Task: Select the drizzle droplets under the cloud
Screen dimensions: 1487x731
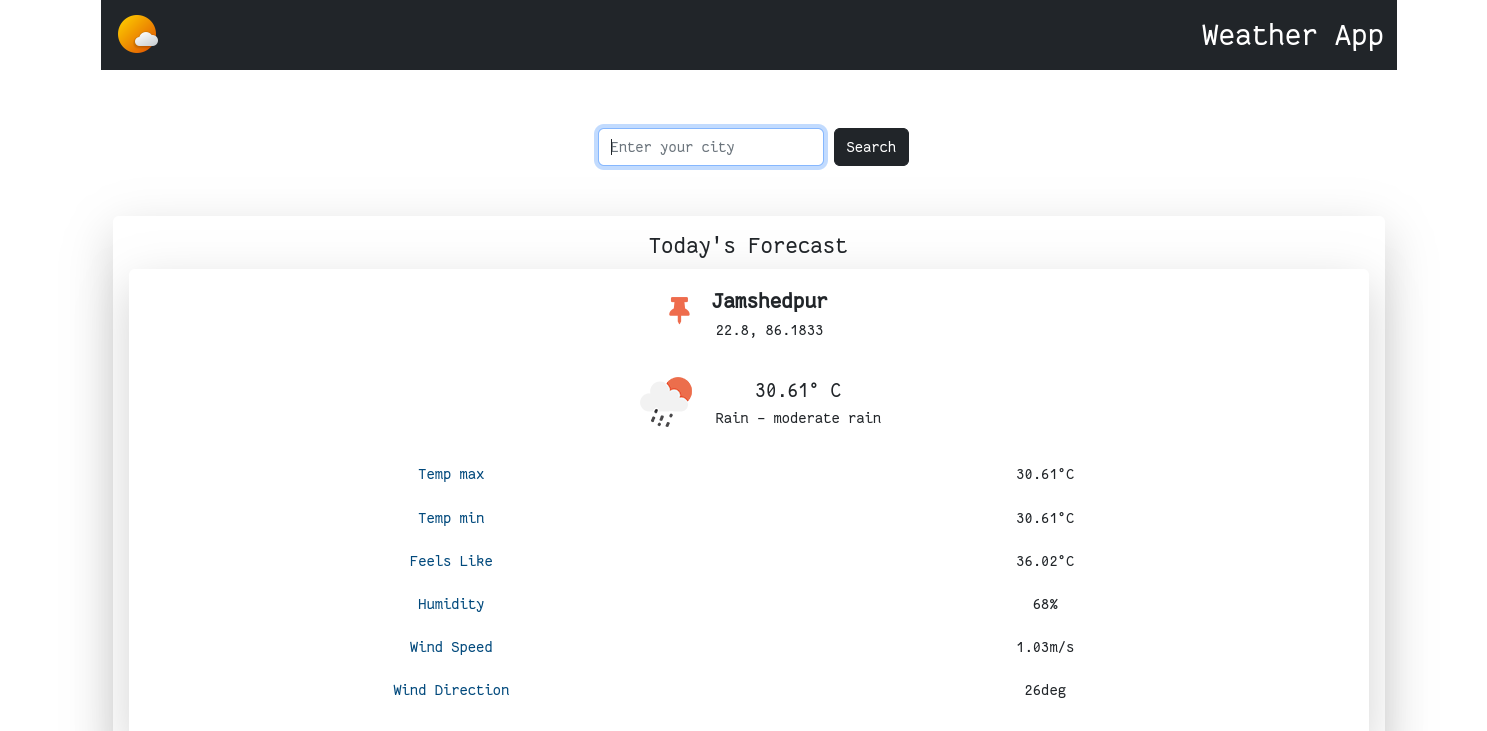Action: 660,418
